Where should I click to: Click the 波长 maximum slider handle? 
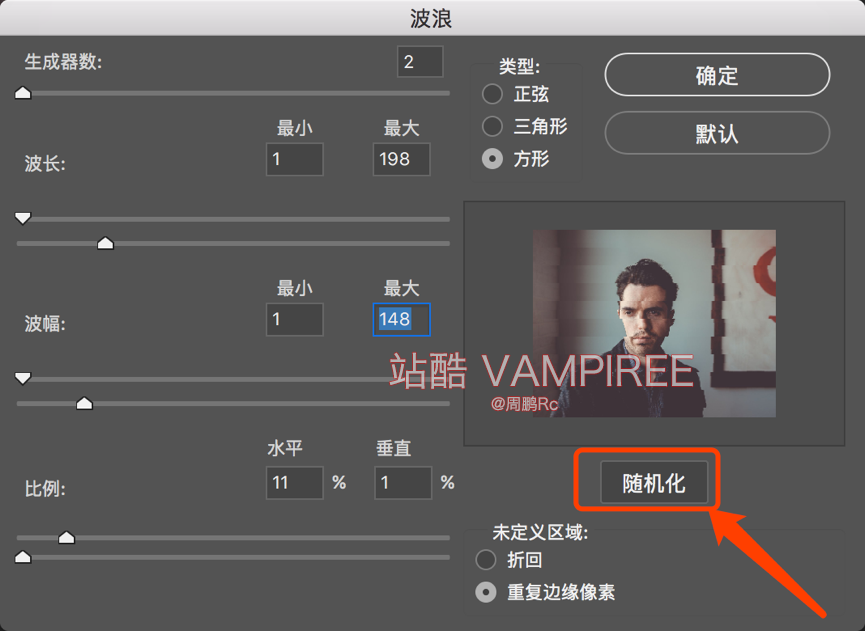click(105, 243)
